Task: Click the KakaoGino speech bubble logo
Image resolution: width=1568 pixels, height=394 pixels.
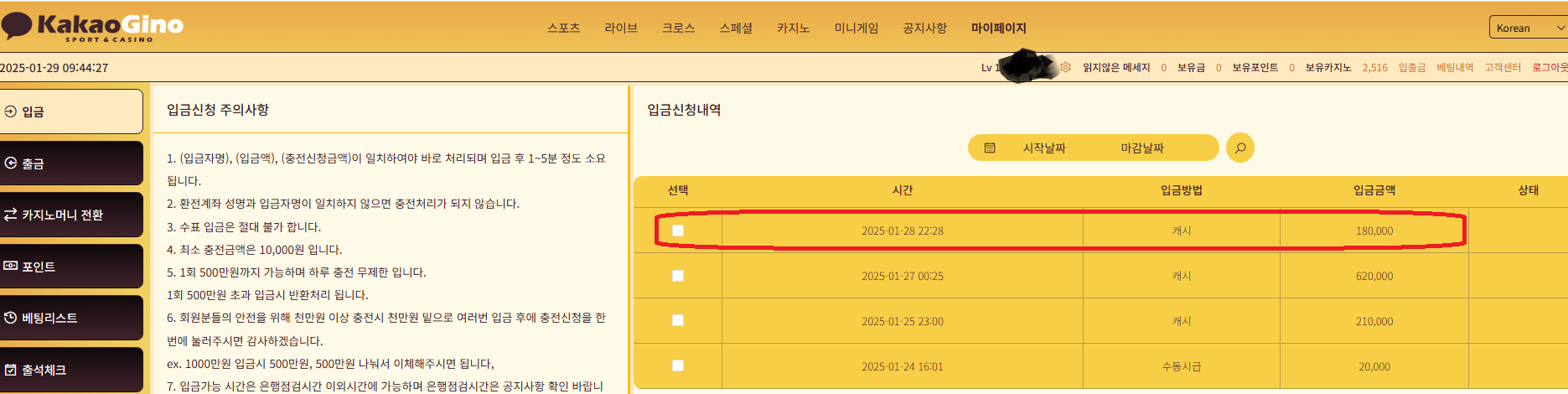Action: click(x=92, y=27)
